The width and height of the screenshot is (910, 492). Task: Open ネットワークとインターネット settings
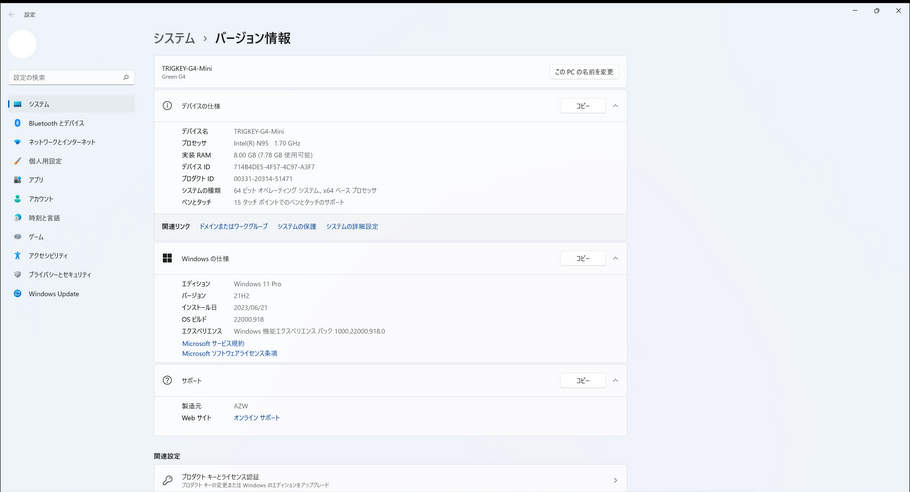pyautogui.click(x=62, y=142)
